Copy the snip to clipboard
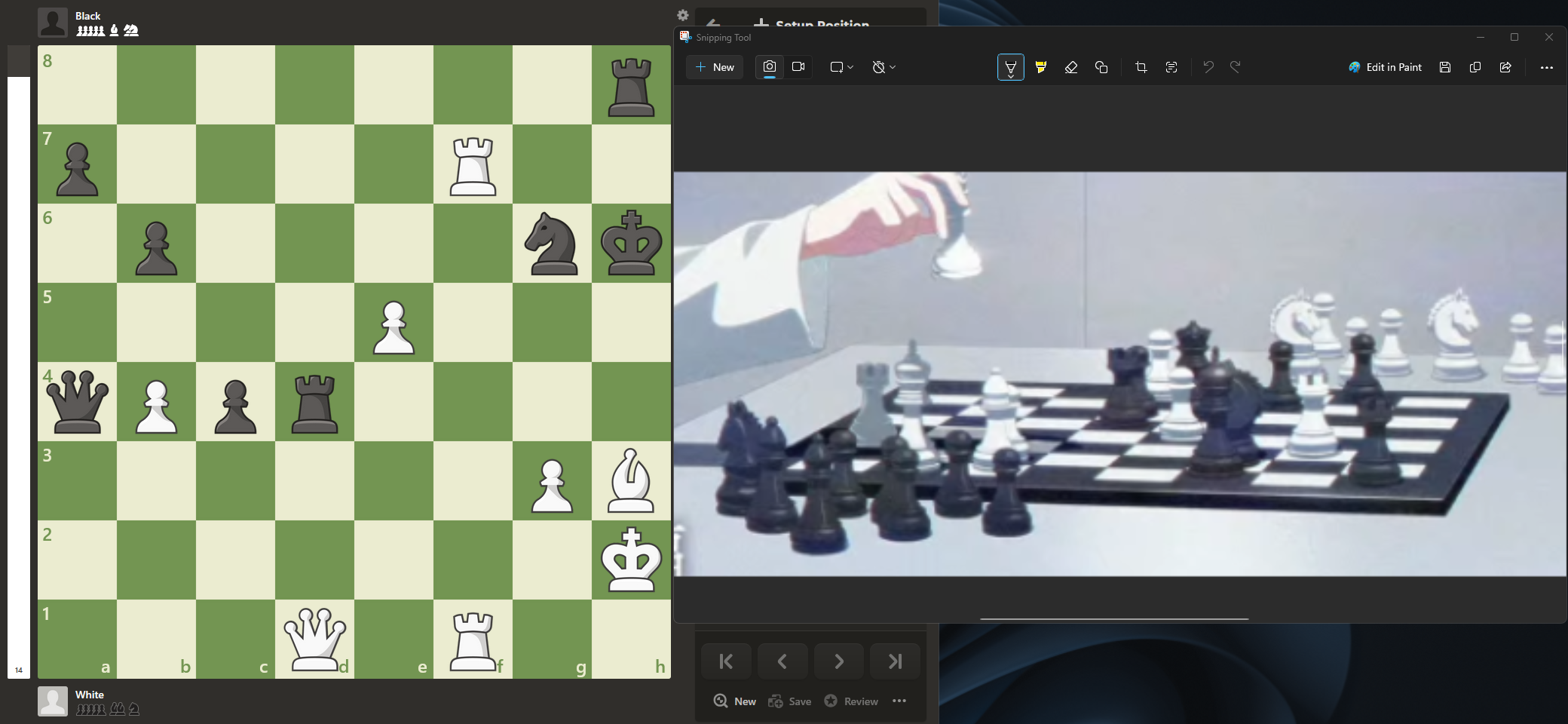This screenshot has width=1568, height=724. pos(1475,67)
